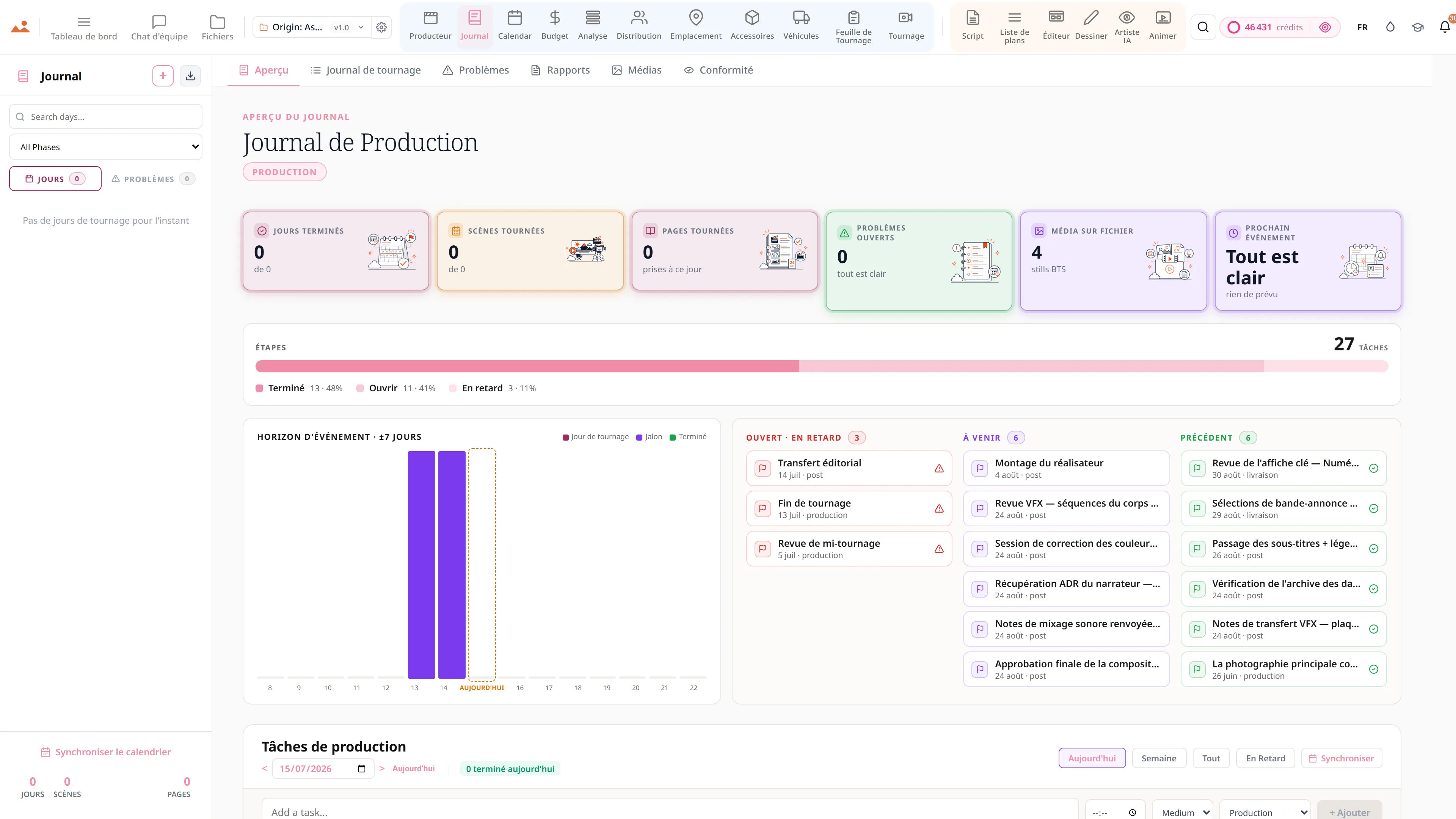Switch to Journal de tournage tab

click(x=366, y=70)
